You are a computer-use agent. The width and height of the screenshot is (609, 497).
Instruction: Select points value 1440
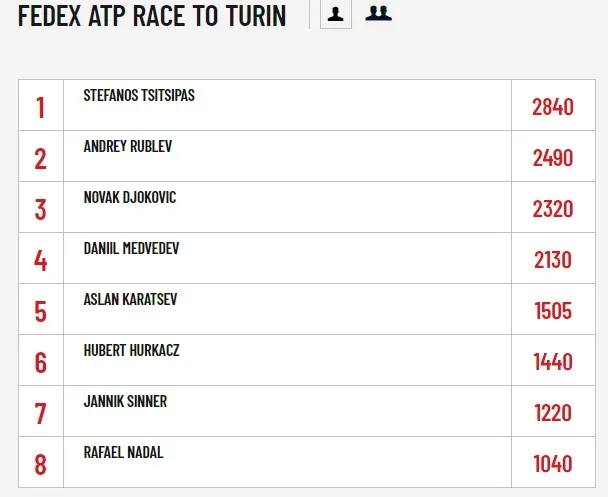552,362
